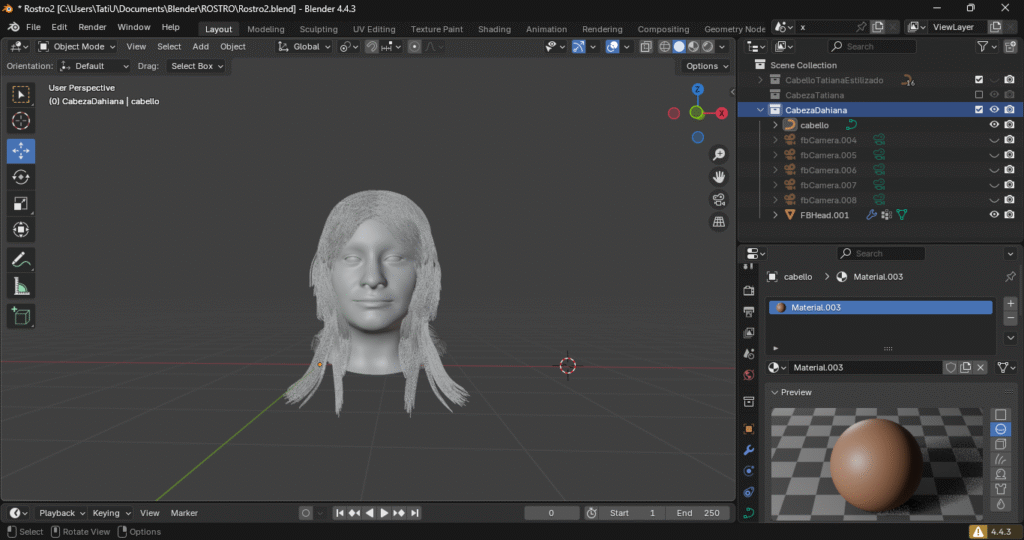Open the Options popover in viewport header

[706, 66]
